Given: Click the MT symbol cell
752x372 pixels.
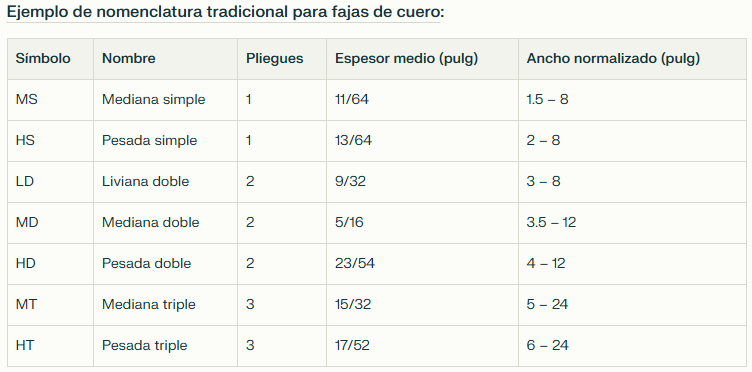Looking at the screenshot, I should point(50,305).
